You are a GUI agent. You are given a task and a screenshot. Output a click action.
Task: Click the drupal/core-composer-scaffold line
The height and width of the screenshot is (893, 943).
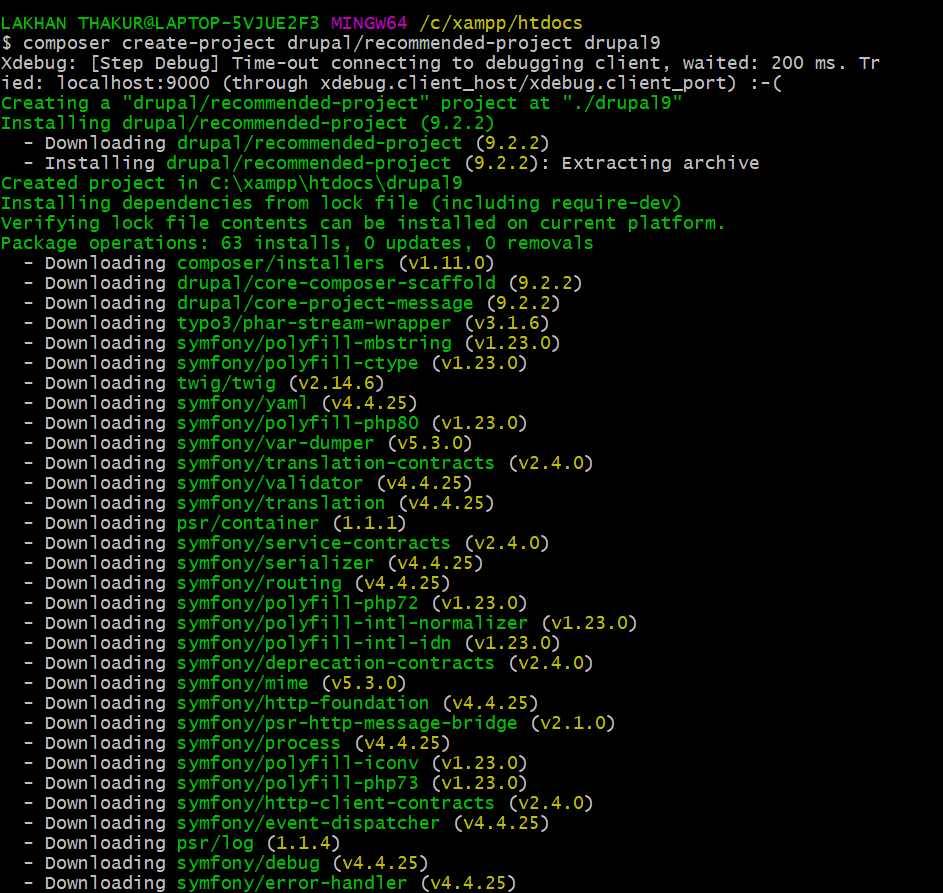coord(303,283)
